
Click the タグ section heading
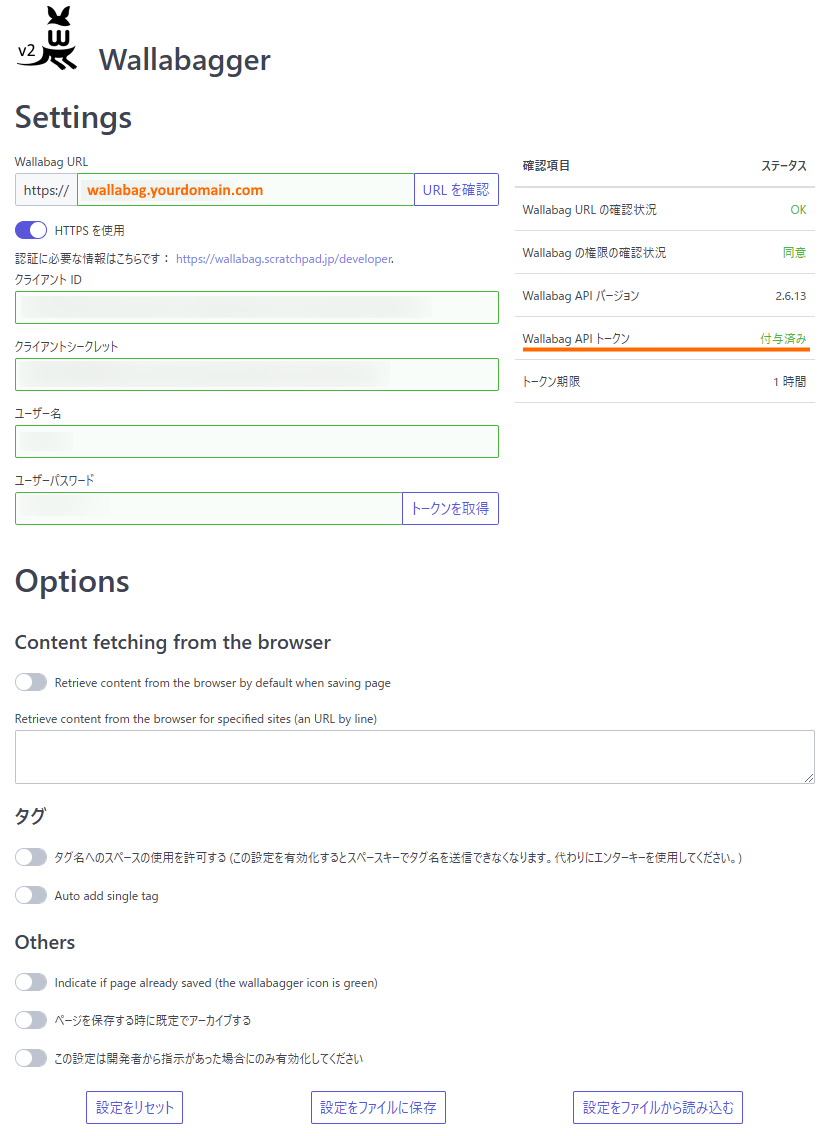click(x=30, y=816)
